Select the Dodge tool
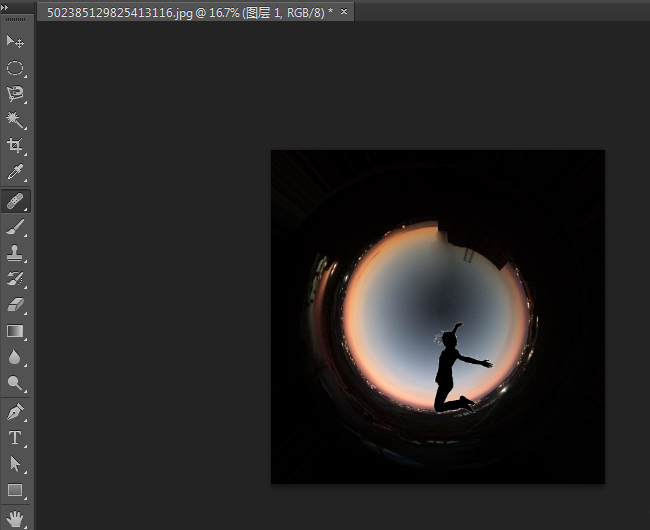650x530 pixels. [15, 383]
